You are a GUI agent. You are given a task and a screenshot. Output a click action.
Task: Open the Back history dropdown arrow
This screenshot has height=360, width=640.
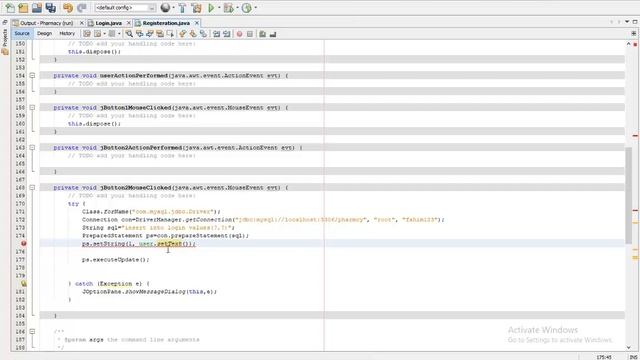click(104, 34)
